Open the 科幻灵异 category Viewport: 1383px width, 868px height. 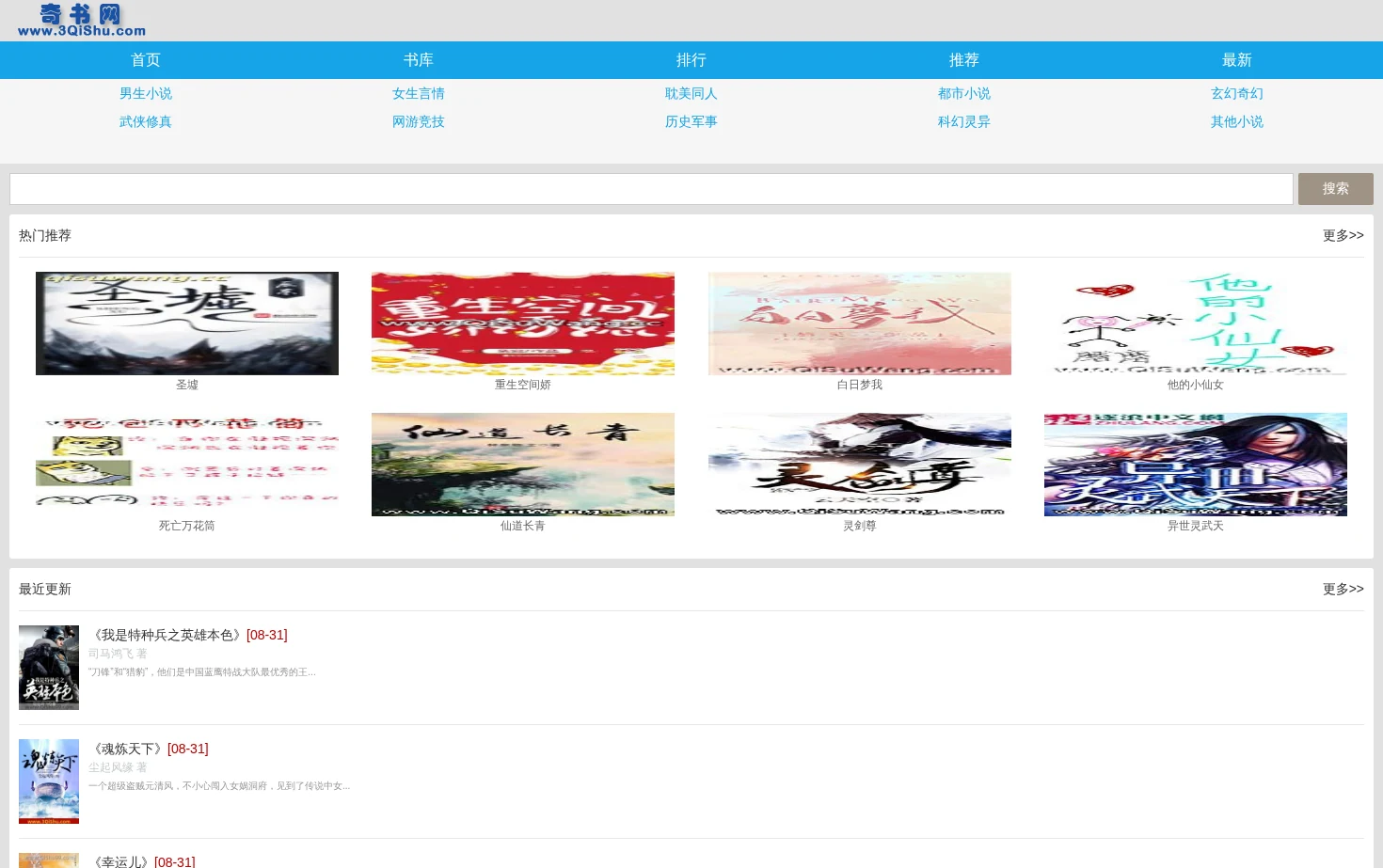coord(964,121)
